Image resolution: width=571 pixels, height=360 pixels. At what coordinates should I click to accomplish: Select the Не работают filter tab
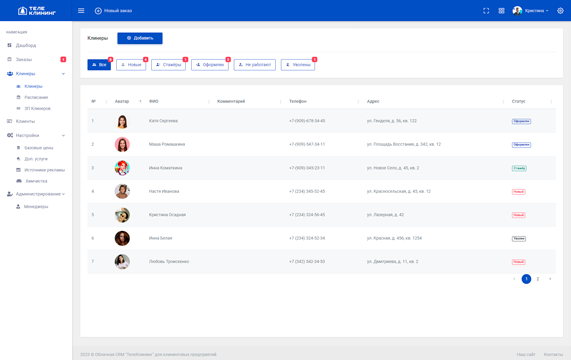pyautogui.click(x=255, y=65)
